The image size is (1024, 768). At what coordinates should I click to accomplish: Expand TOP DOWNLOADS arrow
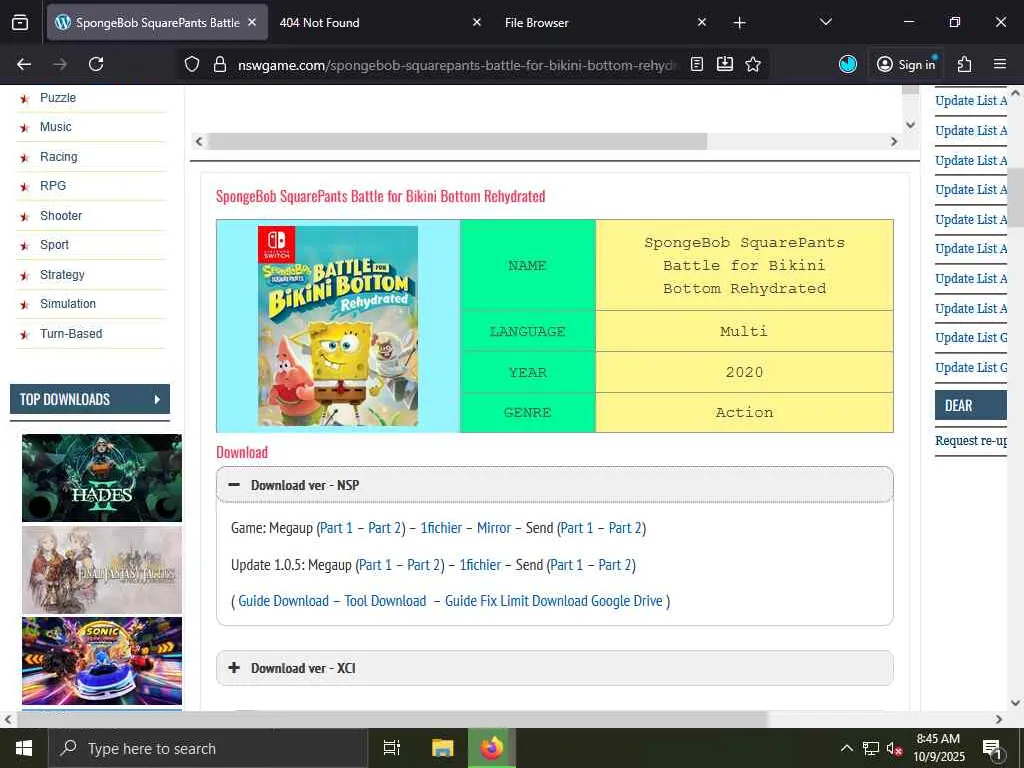pos(157,399)
